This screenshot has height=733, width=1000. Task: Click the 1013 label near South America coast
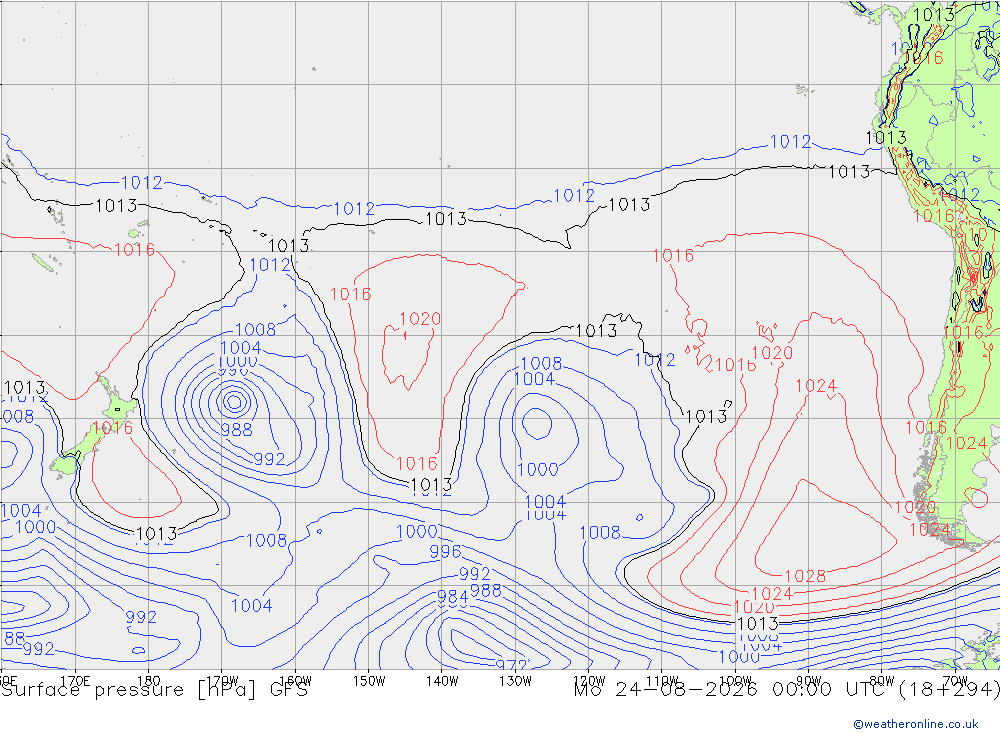coord(885,138)
